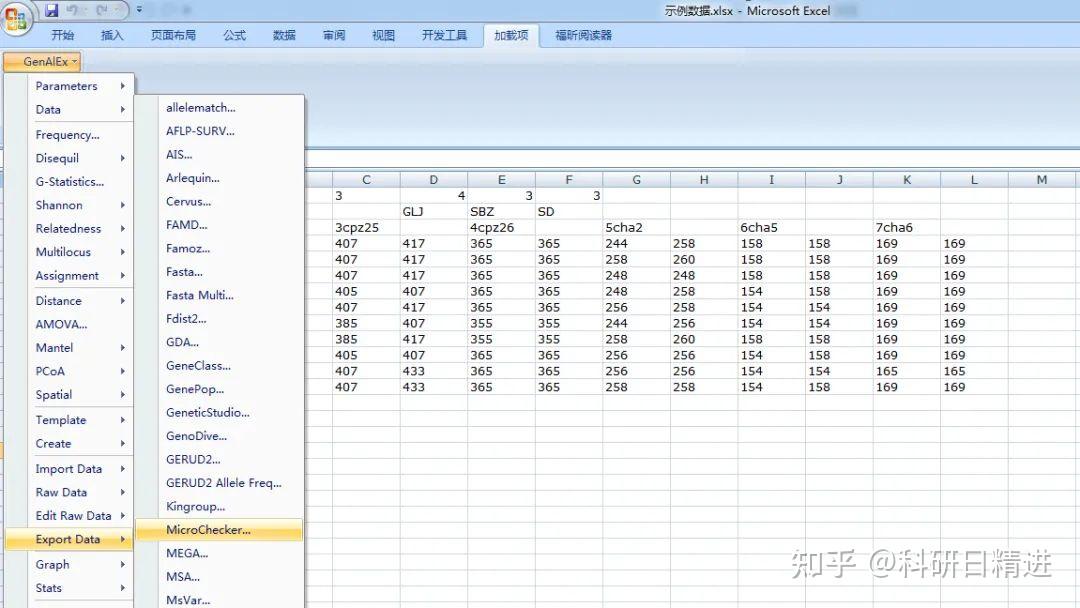Click the Office button logo

point(16,19)
